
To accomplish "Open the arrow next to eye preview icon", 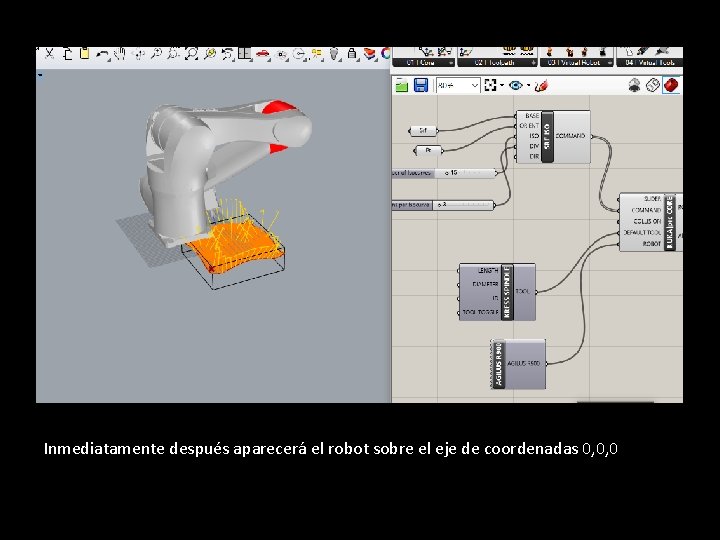I will [x=529, y=85].
